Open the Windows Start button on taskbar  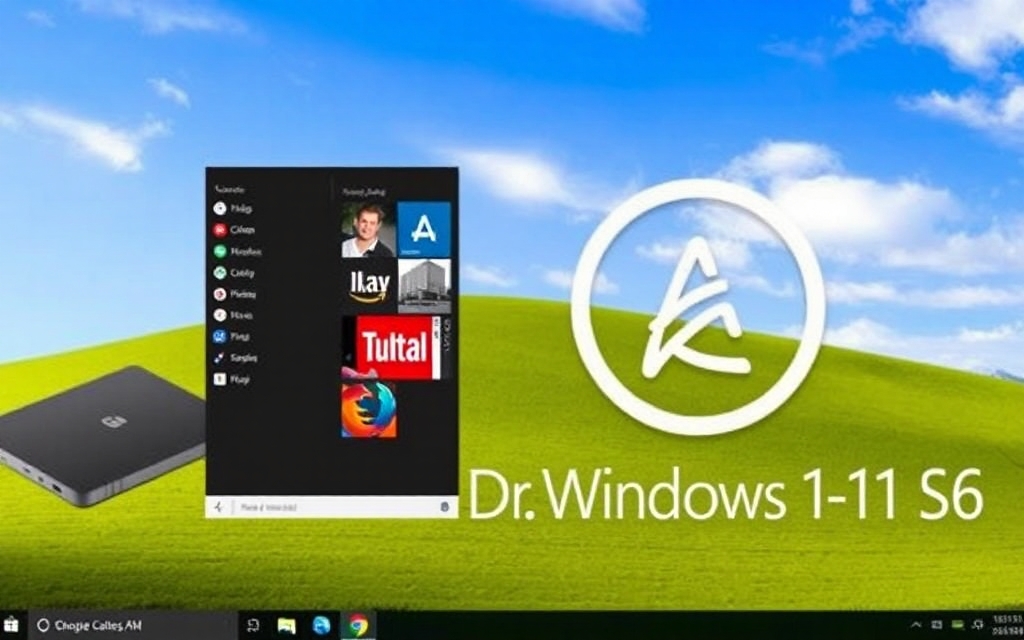click(x=10, y=625)
